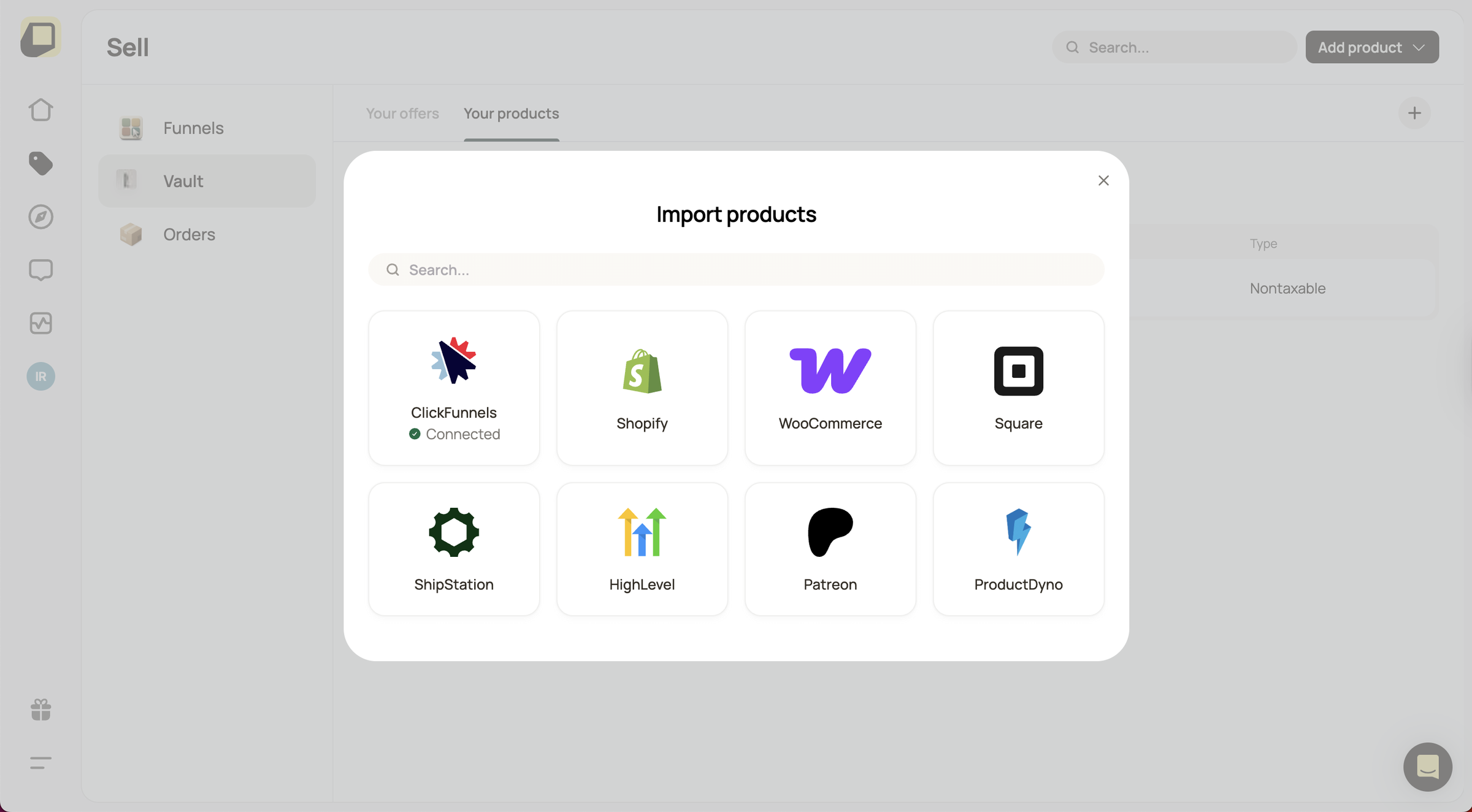Screen dimensions: 1472x812
Task: Choose Square to import products
Action: click(x=1018, y=388)
